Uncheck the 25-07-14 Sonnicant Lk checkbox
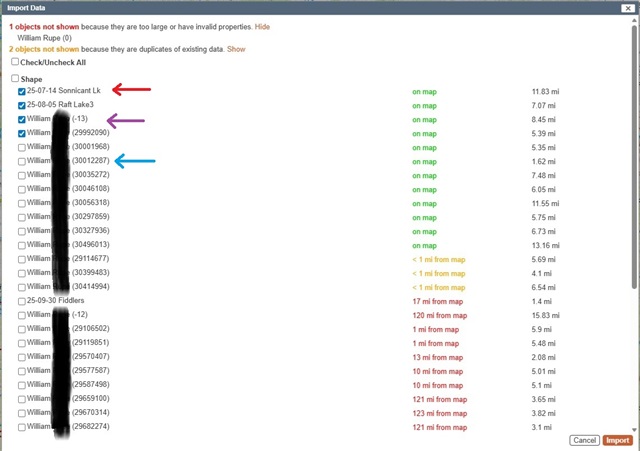Image resolution: width=640 pixels, height=451 pixels. pos(22,91)
